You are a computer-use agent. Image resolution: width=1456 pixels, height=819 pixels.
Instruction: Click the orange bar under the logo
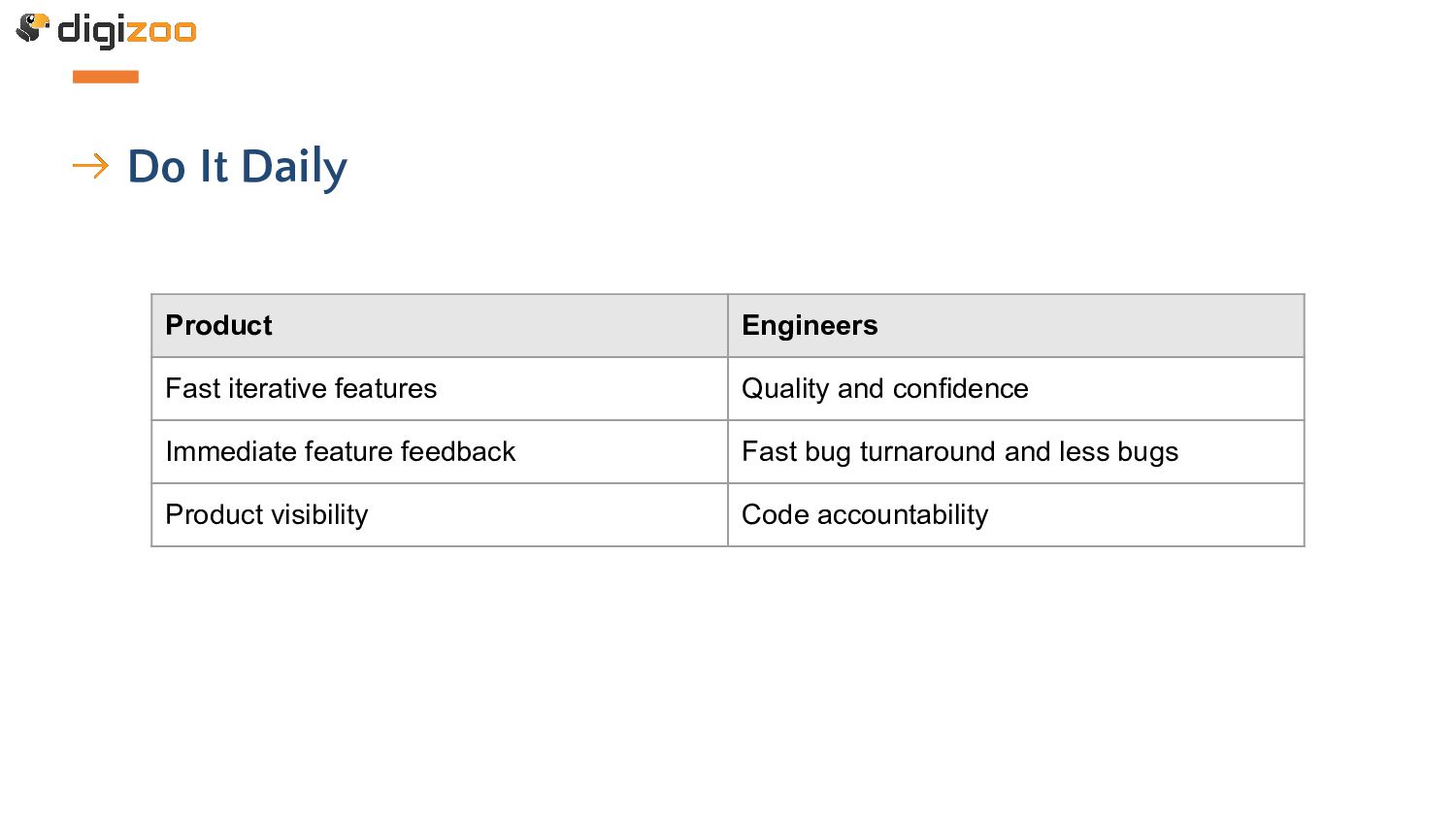point(106,77)
